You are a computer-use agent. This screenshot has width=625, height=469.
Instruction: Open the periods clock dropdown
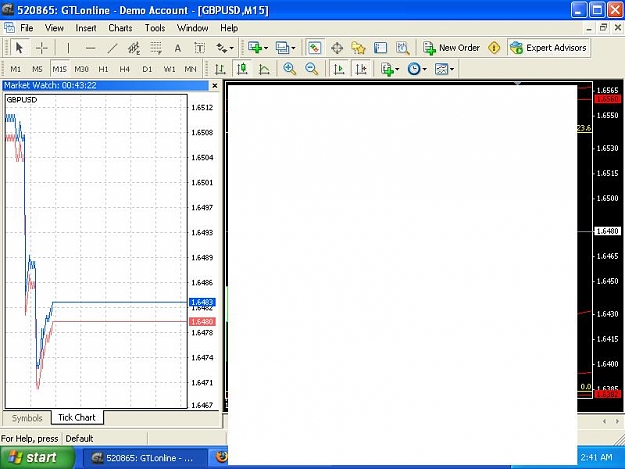click(417, 69)
